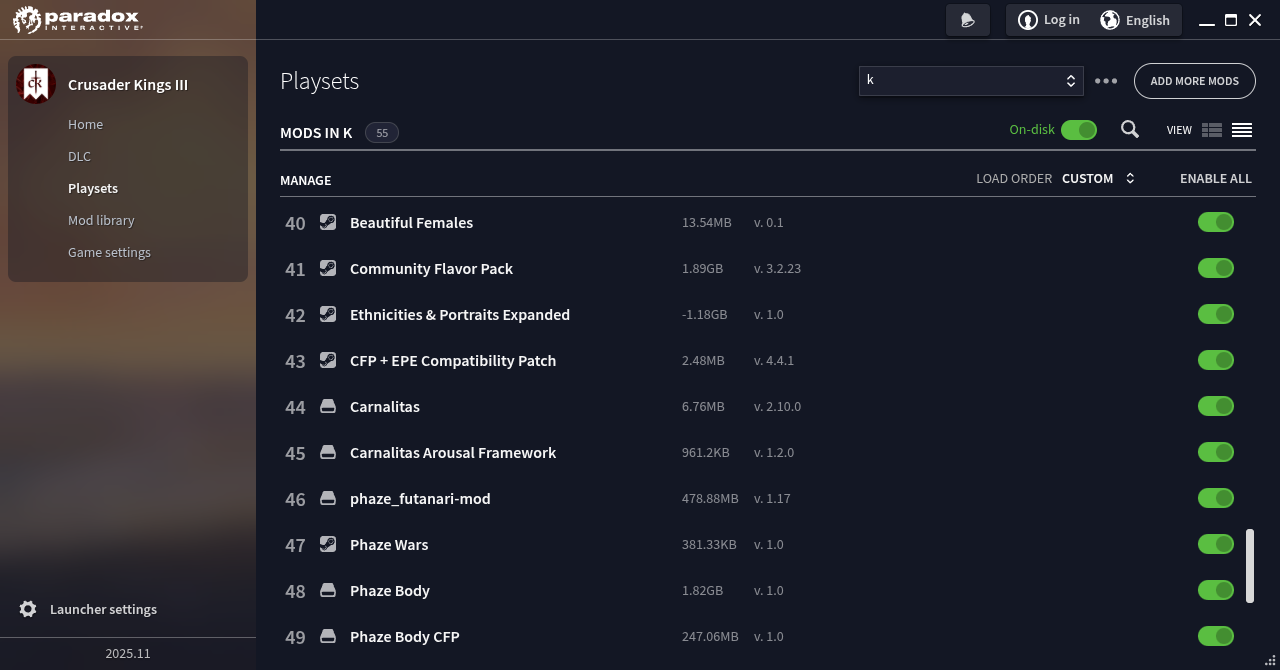The image size is (1280, 670).
Task: Toggle the Phaze Body mod switch
Action: click(x=1216, y=590)
